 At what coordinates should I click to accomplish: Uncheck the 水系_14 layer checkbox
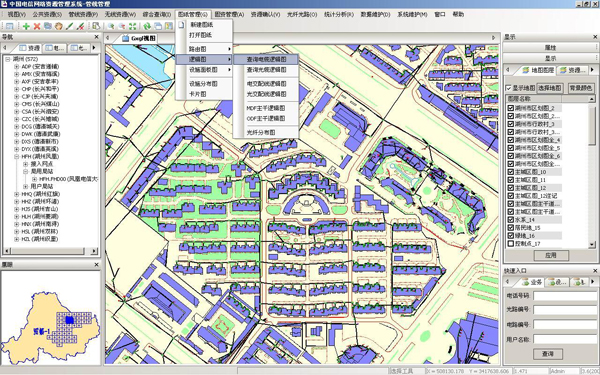point(510,220)
